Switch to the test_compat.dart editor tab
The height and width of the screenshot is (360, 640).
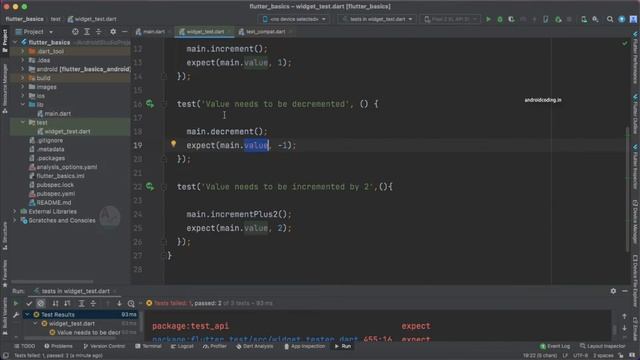pos(265,31)
